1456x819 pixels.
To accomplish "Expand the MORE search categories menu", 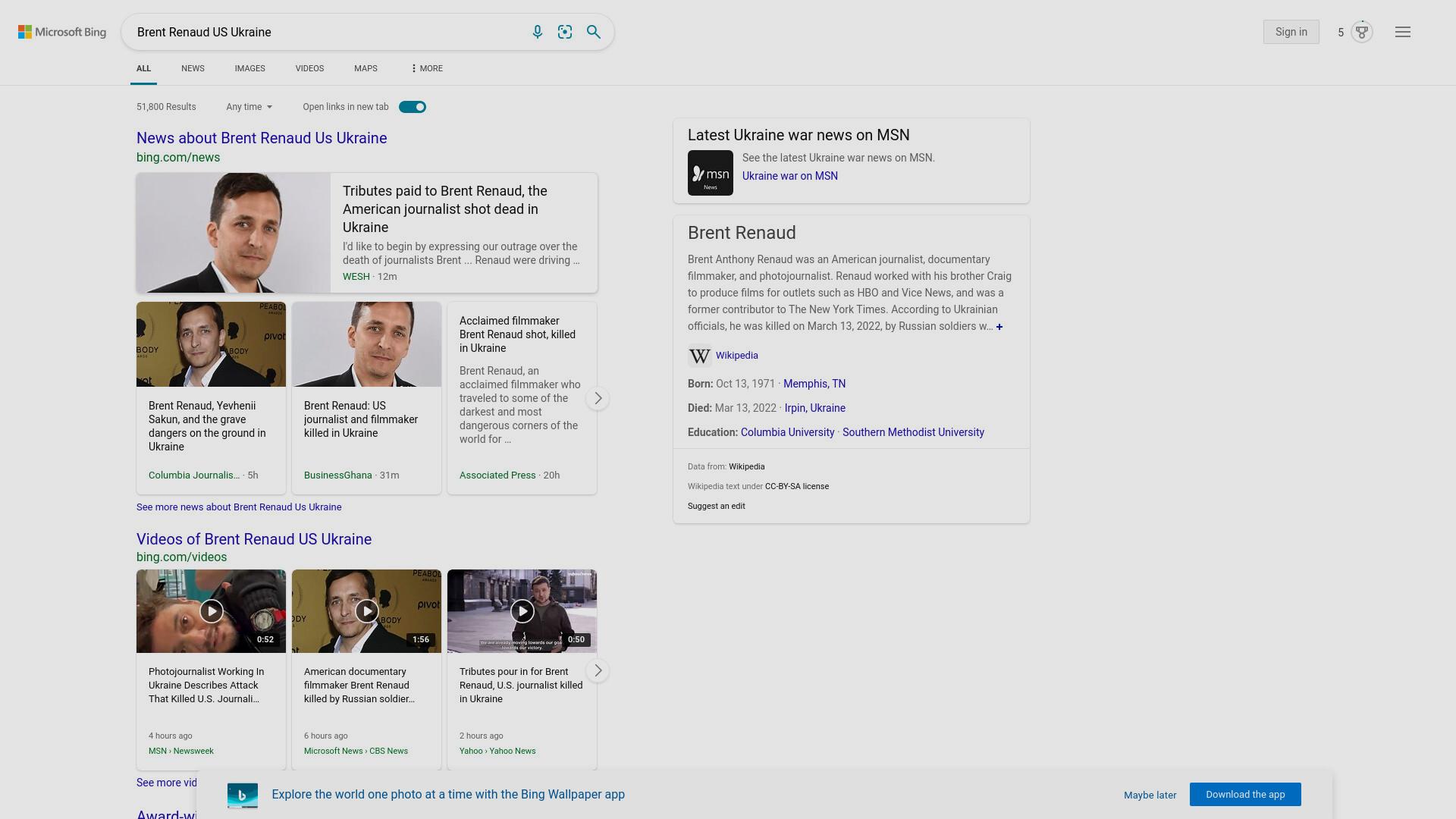I will click(426, 68).
